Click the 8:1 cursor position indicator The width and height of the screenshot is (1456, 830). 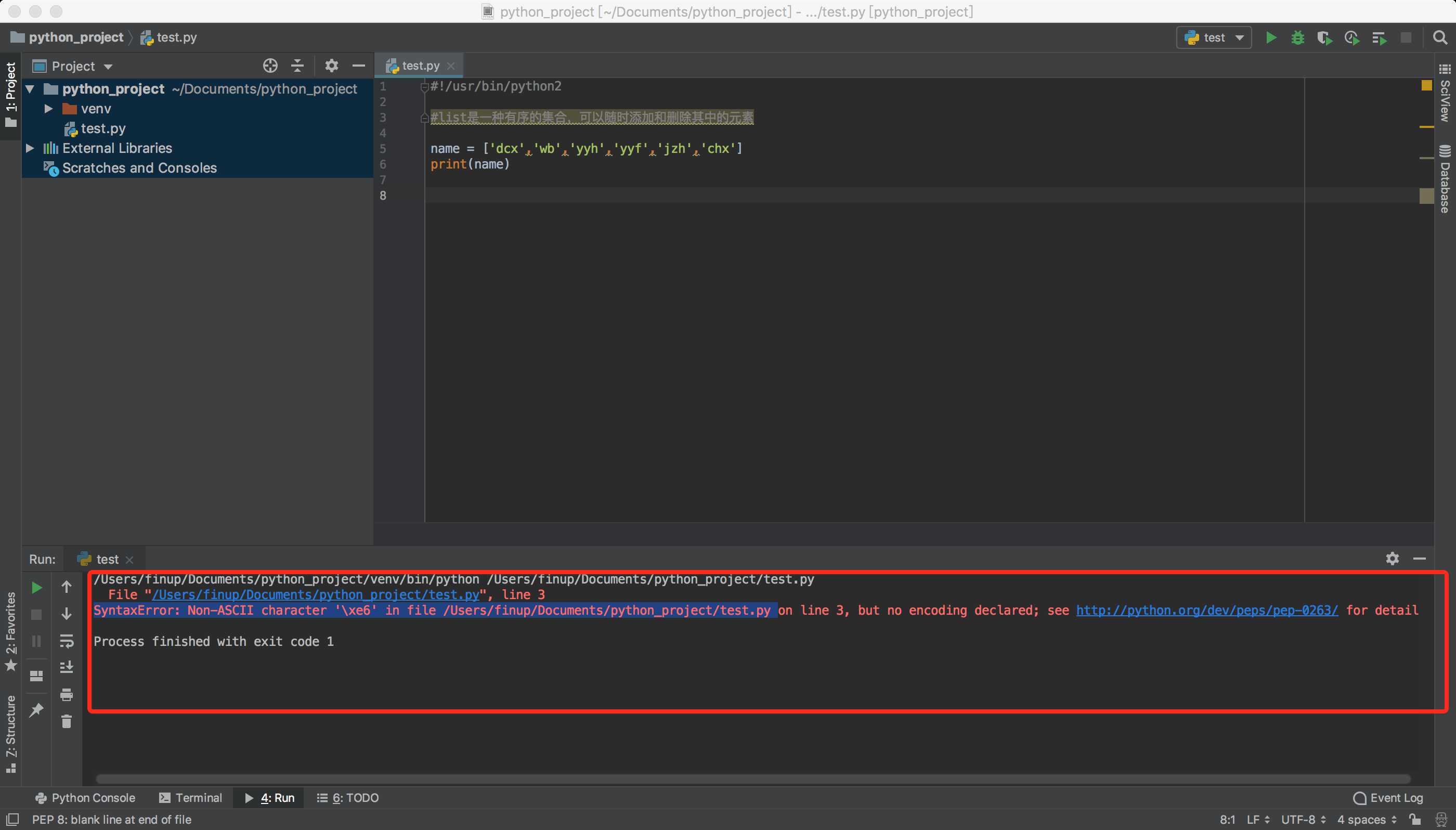click(1227, 819)
